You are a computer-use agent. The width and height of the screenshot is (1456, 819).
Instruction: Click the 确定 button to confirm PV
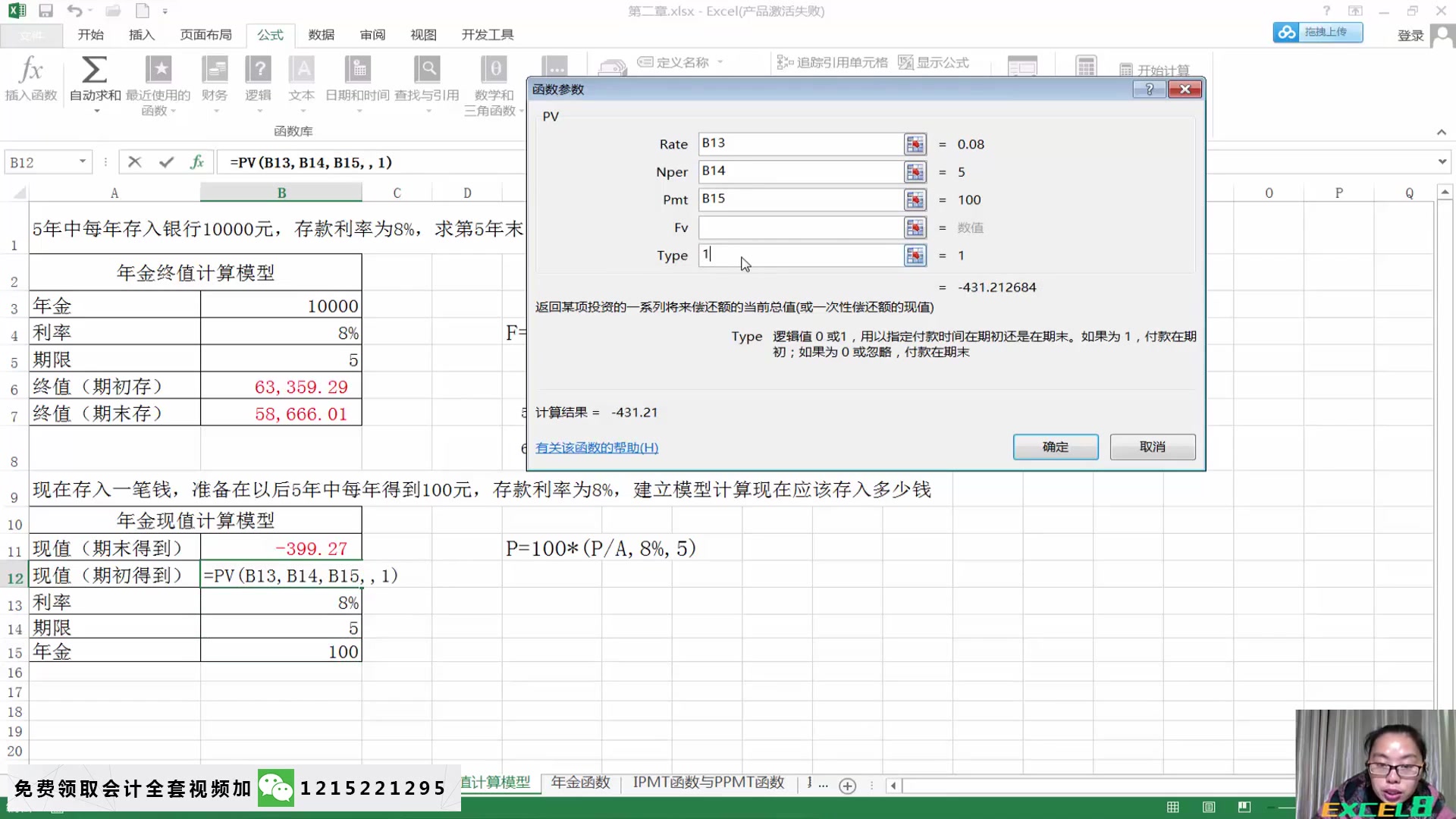tap(1055, 447)
